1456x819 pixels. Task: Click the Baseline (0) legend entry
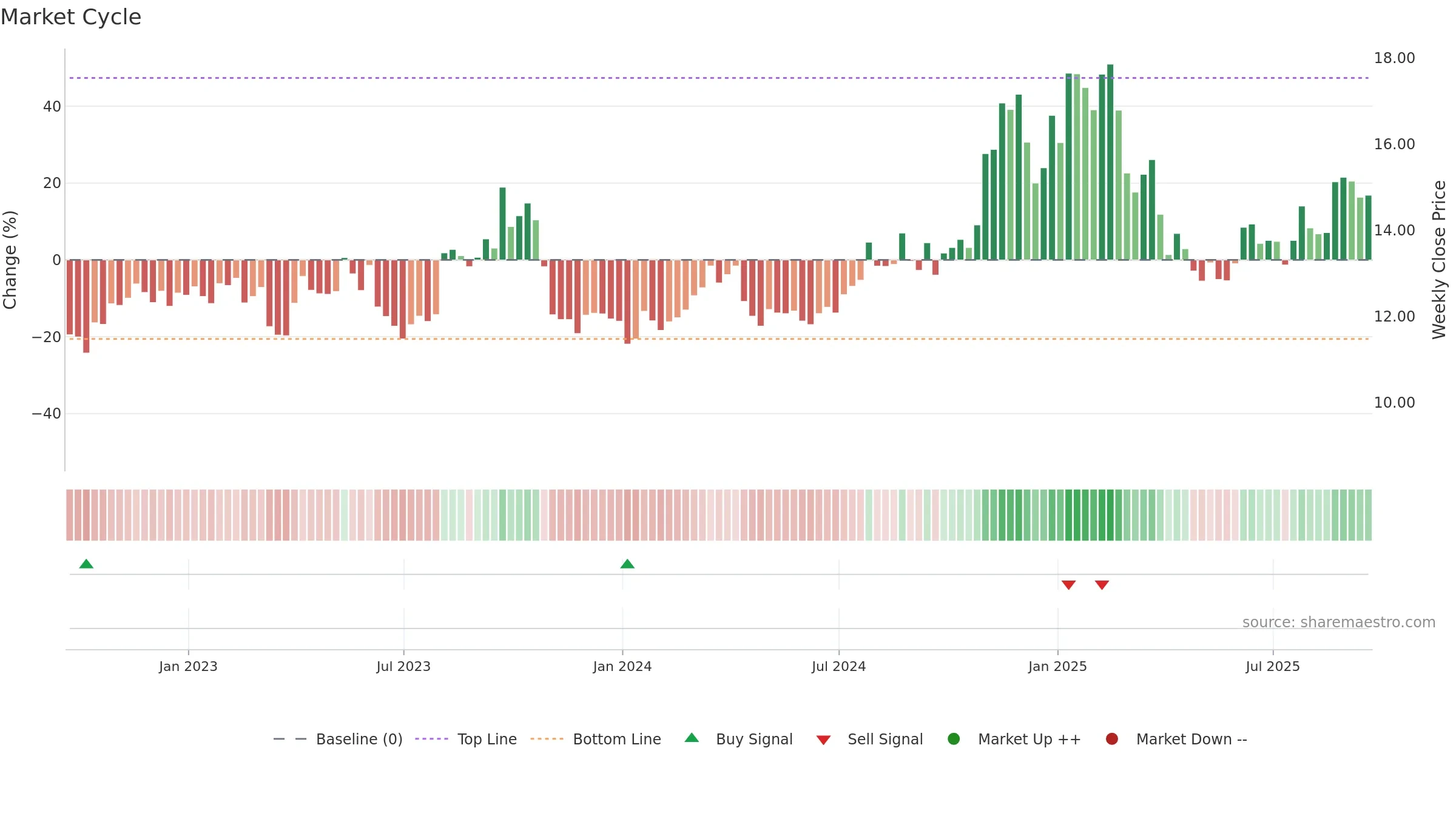click(x=338, y=739)
